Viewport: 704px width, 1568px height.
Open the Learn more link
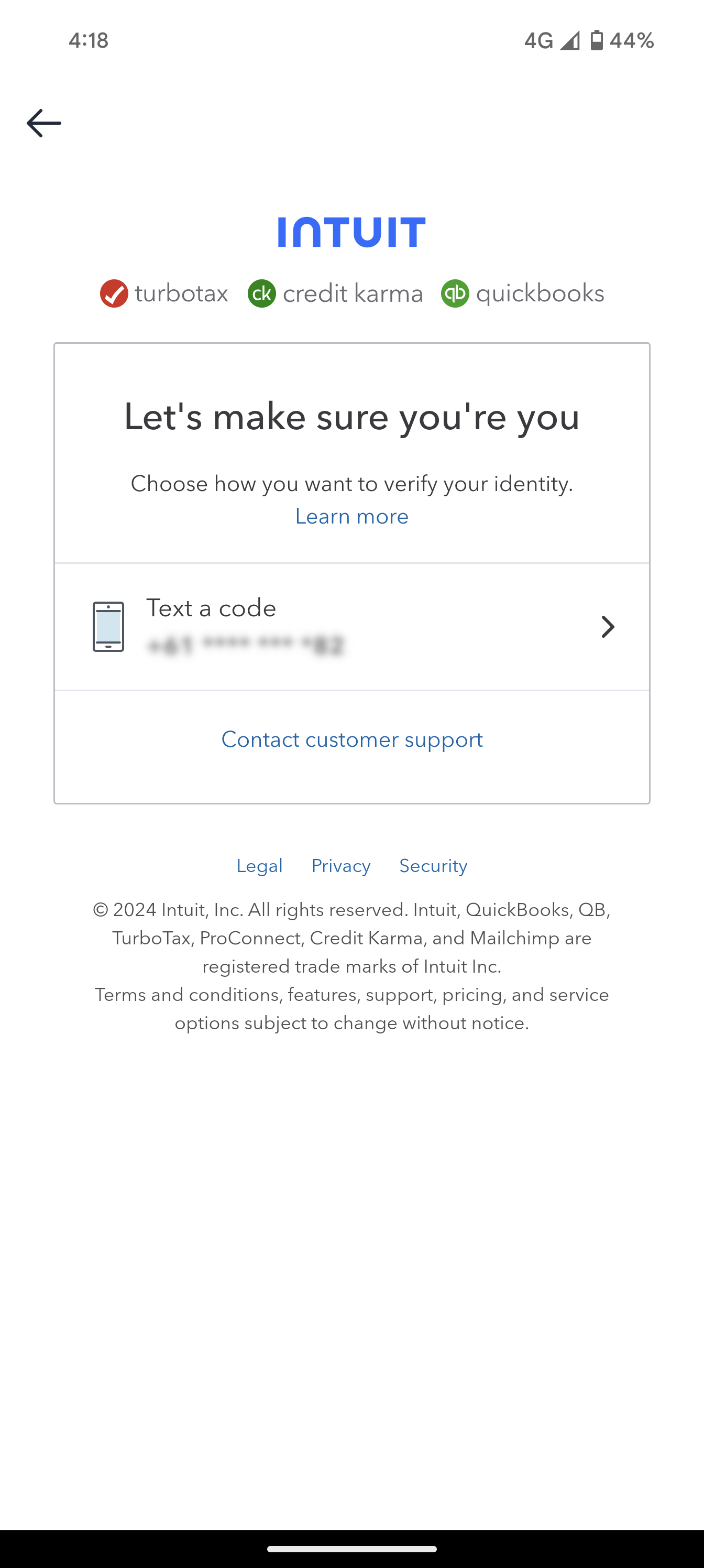click(351, 516)
